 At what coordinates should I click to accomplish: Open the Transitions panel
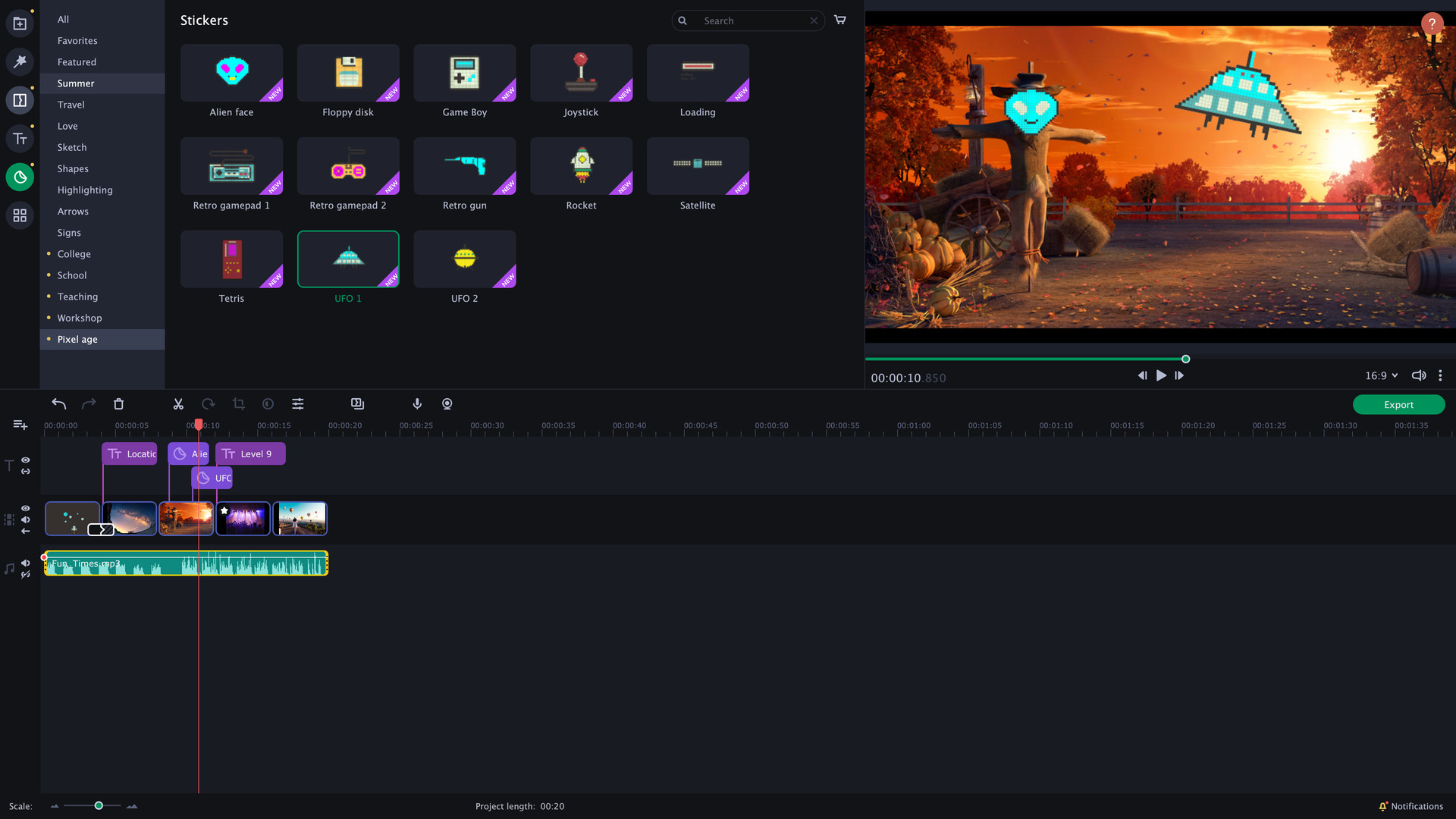[x=20, y=99]
